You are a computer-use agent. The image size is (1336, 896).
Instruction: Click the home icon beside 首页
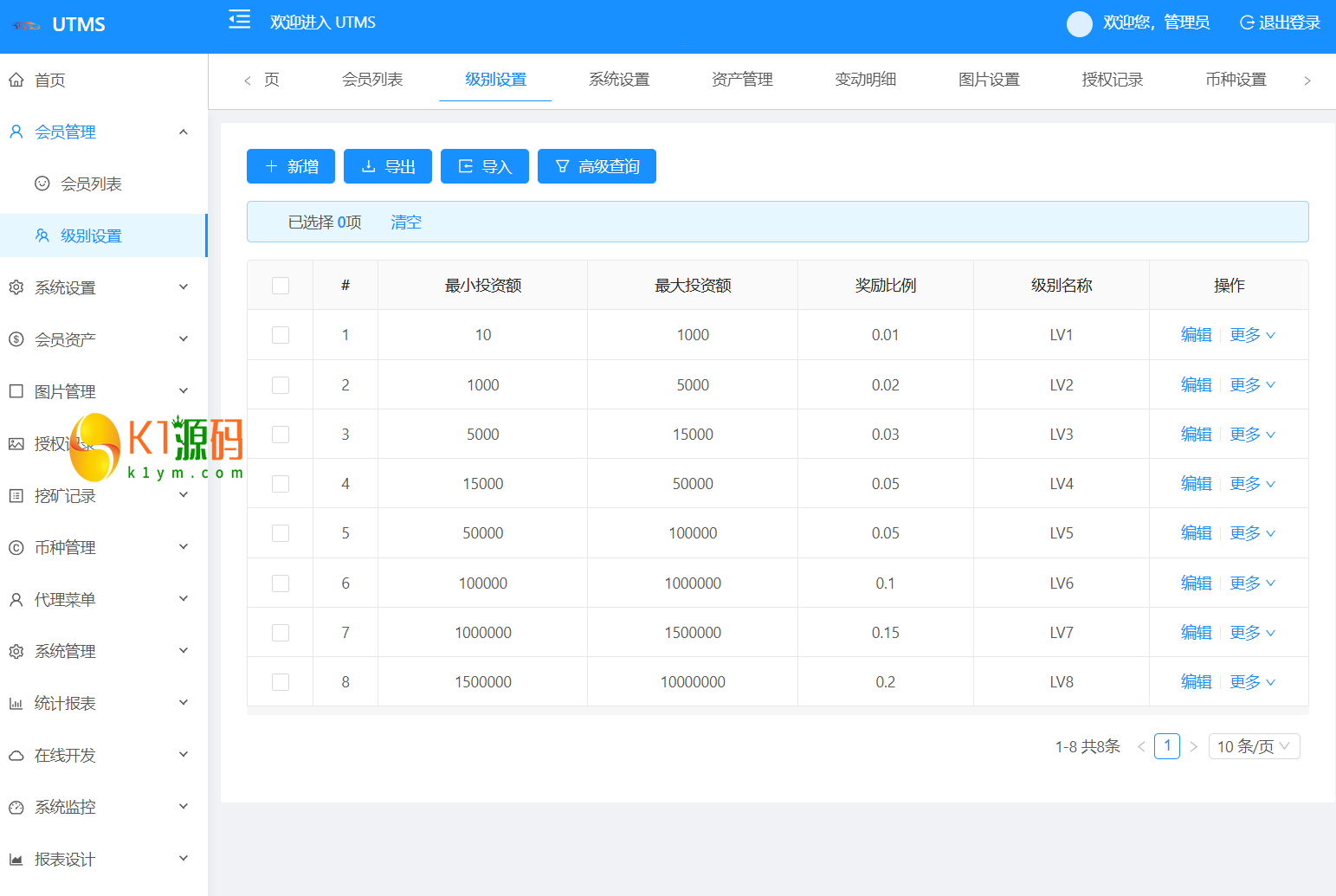[x=16, y=80]
